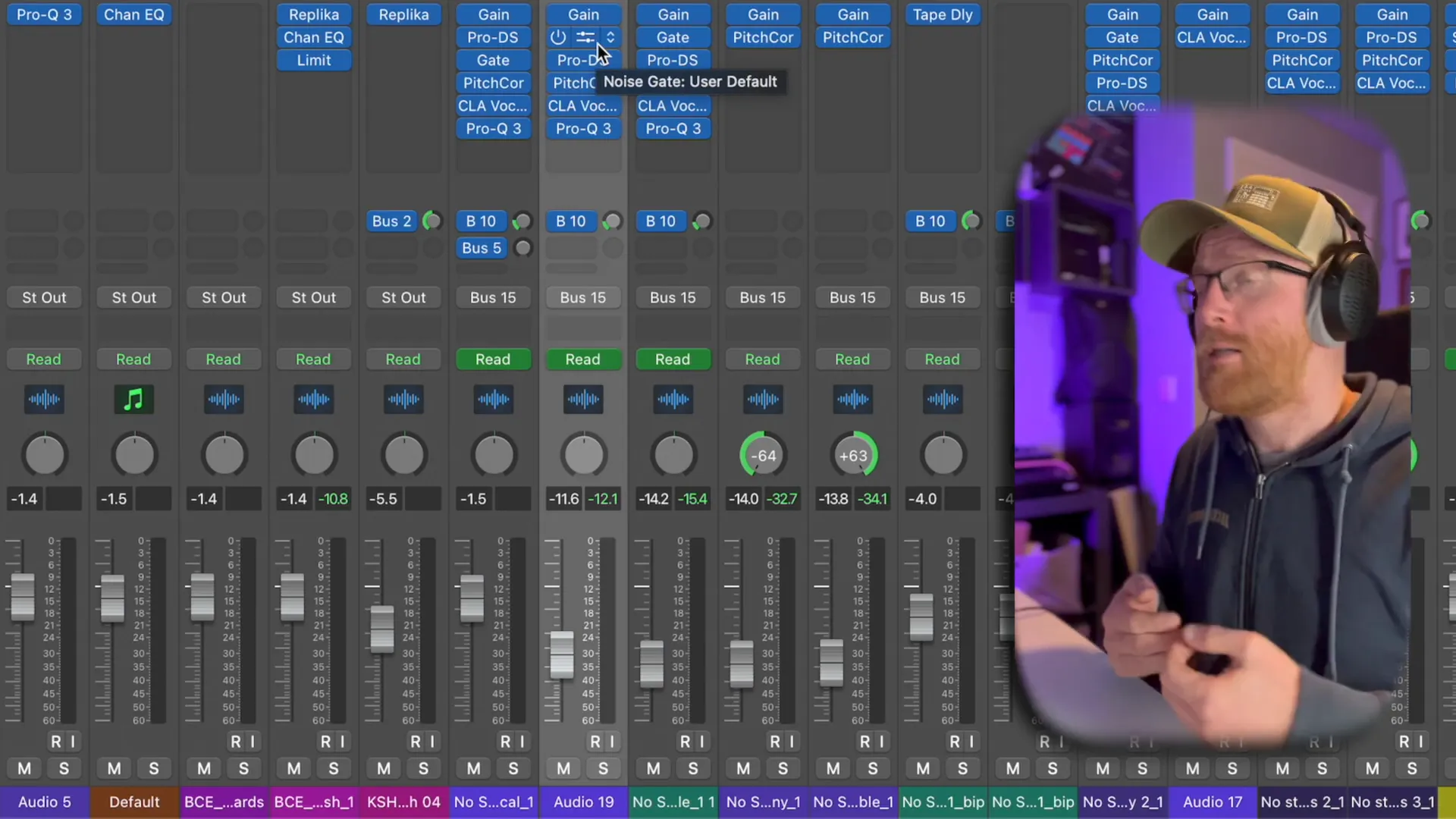Viewport: 1456px width, 819px height.
Task: Open Pro-Q 3 plugin on No S...le_1 1 strip
Action: (673, 128)
